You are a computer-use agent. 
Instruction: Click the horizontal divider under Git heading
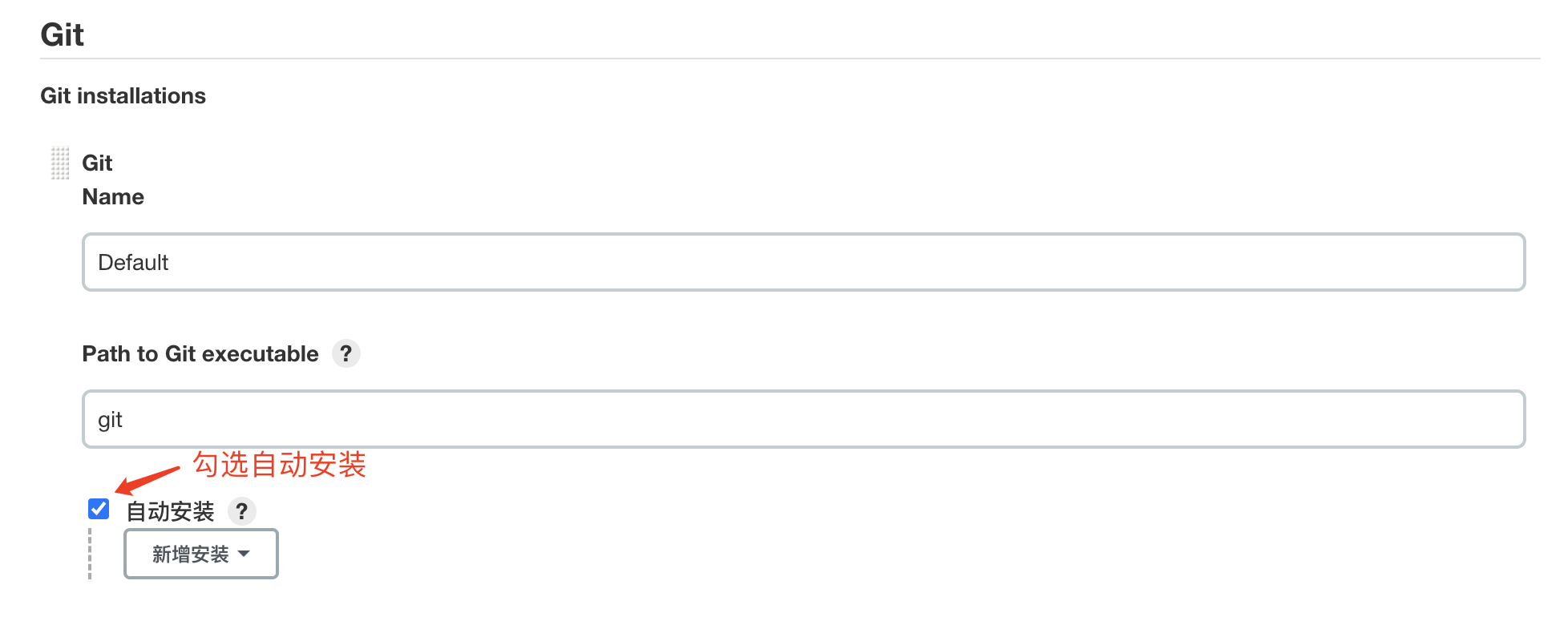pyautogui.click(x=790, y=58)
